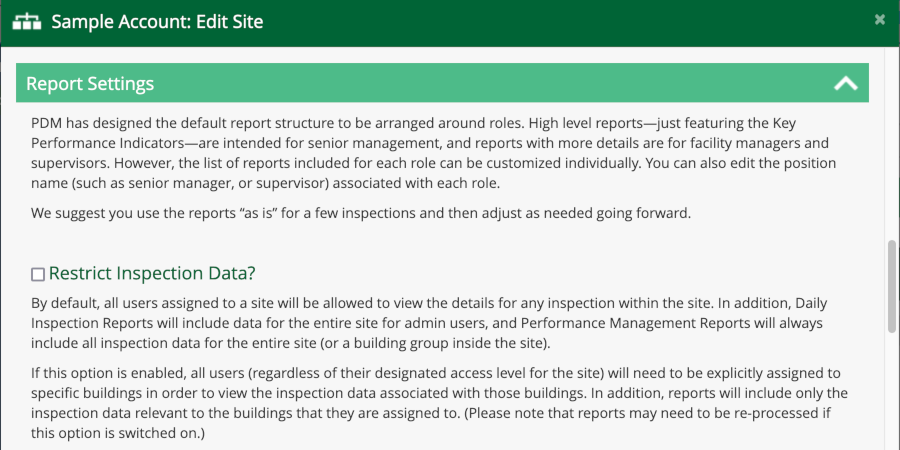Viewport: 900px width, 450px height.
Task: Click the "Sample Account: Edit Site" title
Action: tap(157, 21)
